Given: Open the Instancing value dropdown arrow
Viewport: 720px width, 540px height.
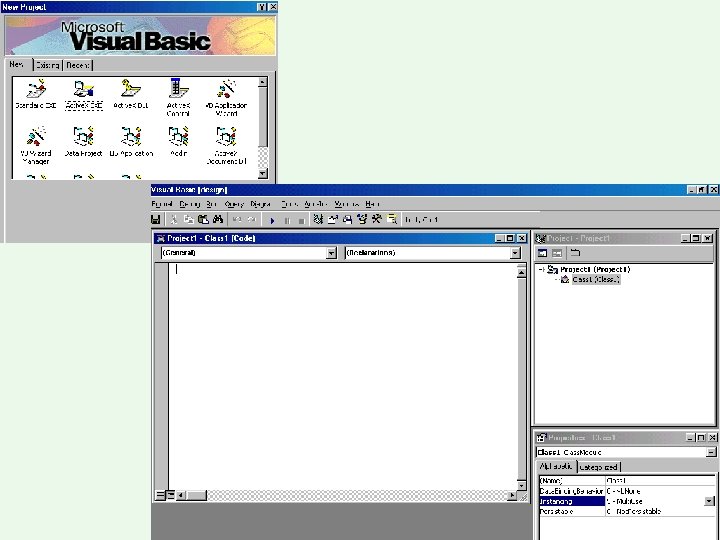Looking at the screenshot, I should (709, 501).
